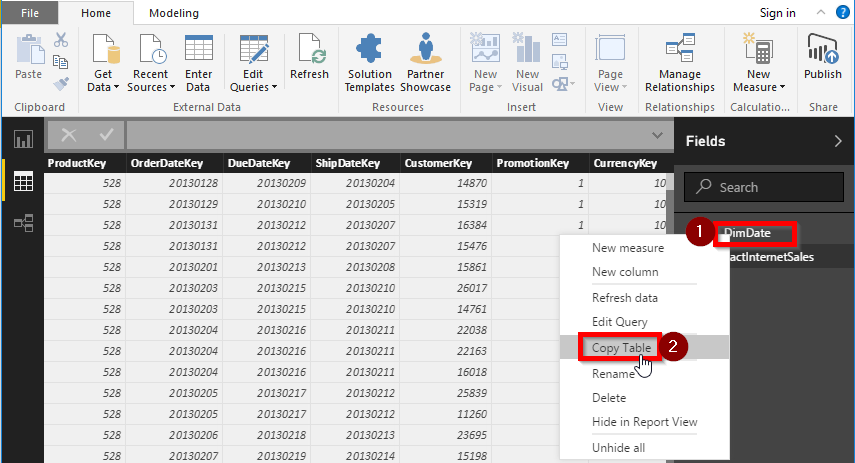Switch to the Modeling tab

(x=174, y=13)
